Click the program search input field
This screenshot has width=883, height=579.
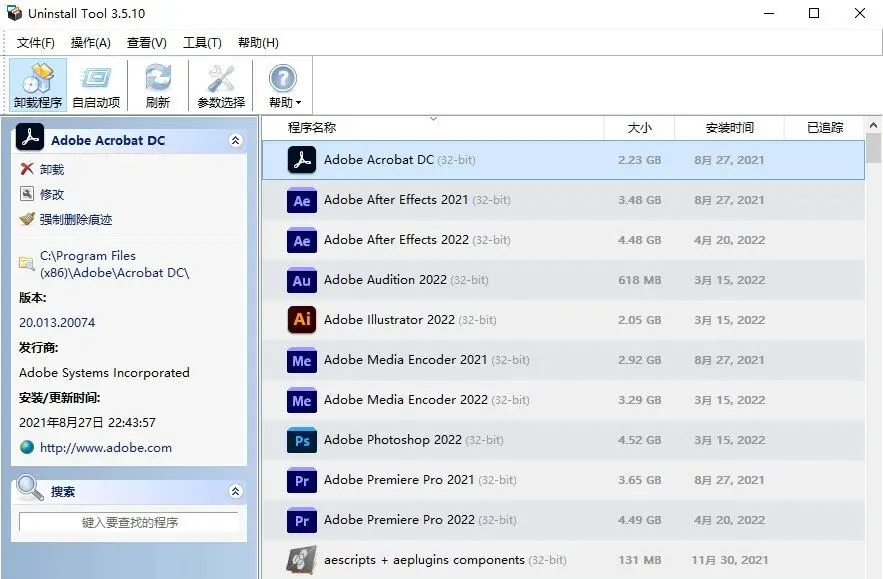pyautogui.click(x=130, y=522)
